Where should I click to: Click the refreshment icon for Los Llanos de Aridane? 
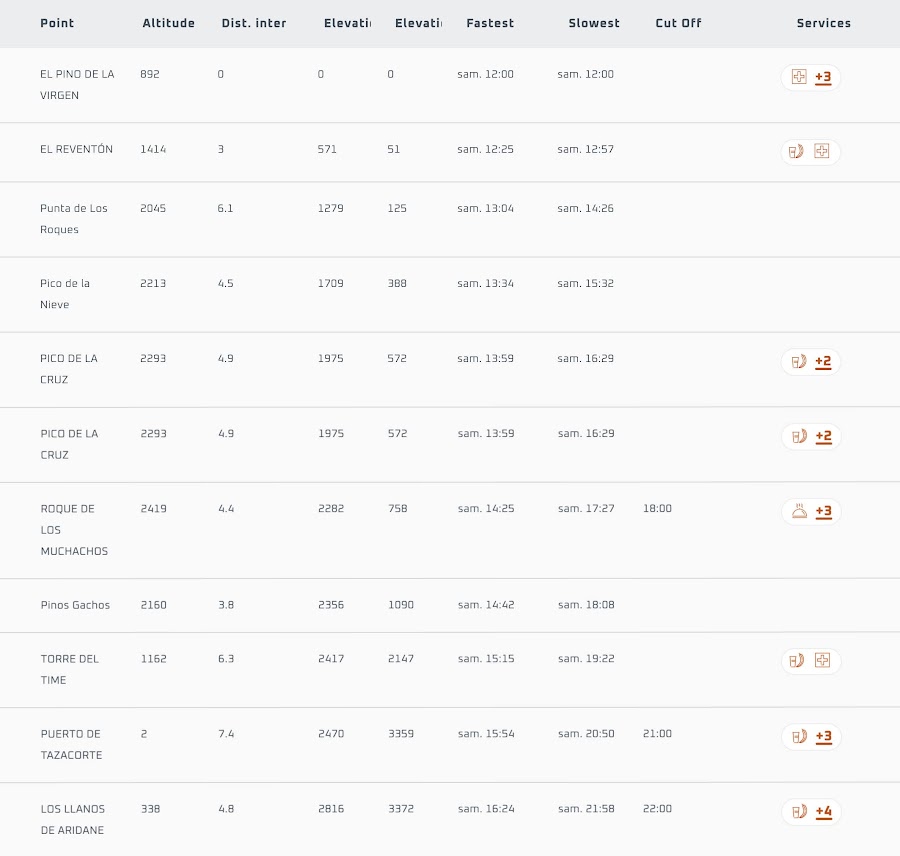point(799,812)
